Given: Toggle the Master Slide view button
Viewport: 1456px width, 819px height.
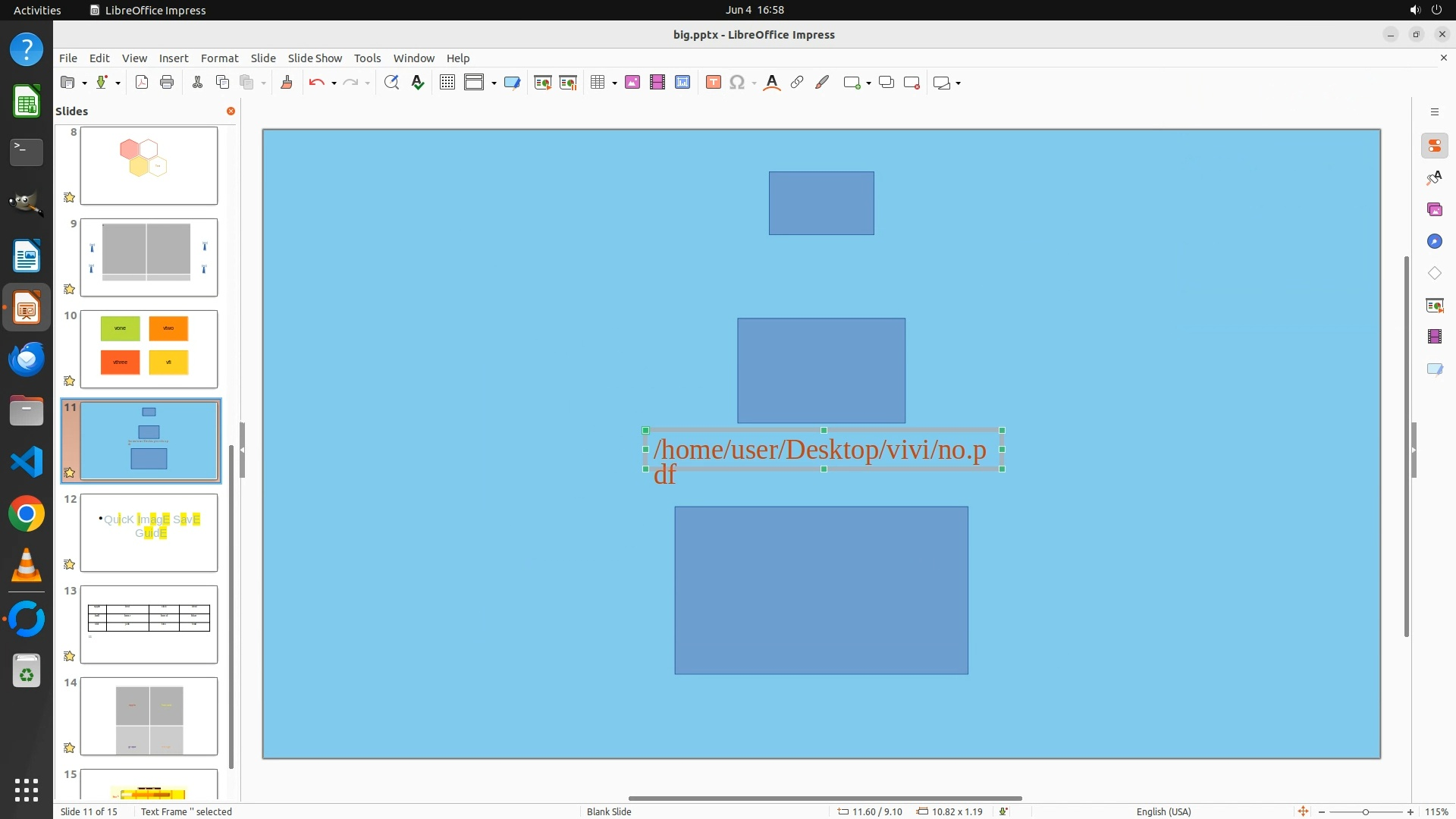Looking at the screenshot, I should coord(513,83).
